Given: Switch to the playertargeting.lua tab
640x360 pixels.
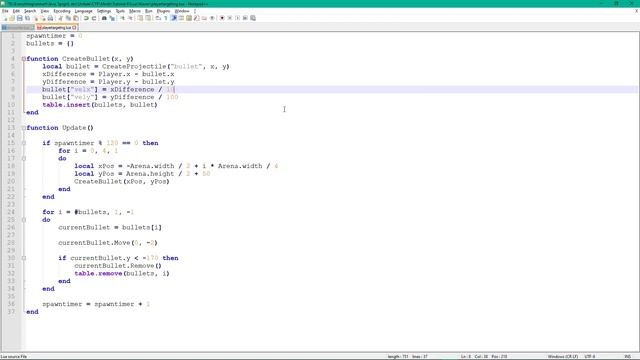Looking at the screenshot, I should point(56,27).
